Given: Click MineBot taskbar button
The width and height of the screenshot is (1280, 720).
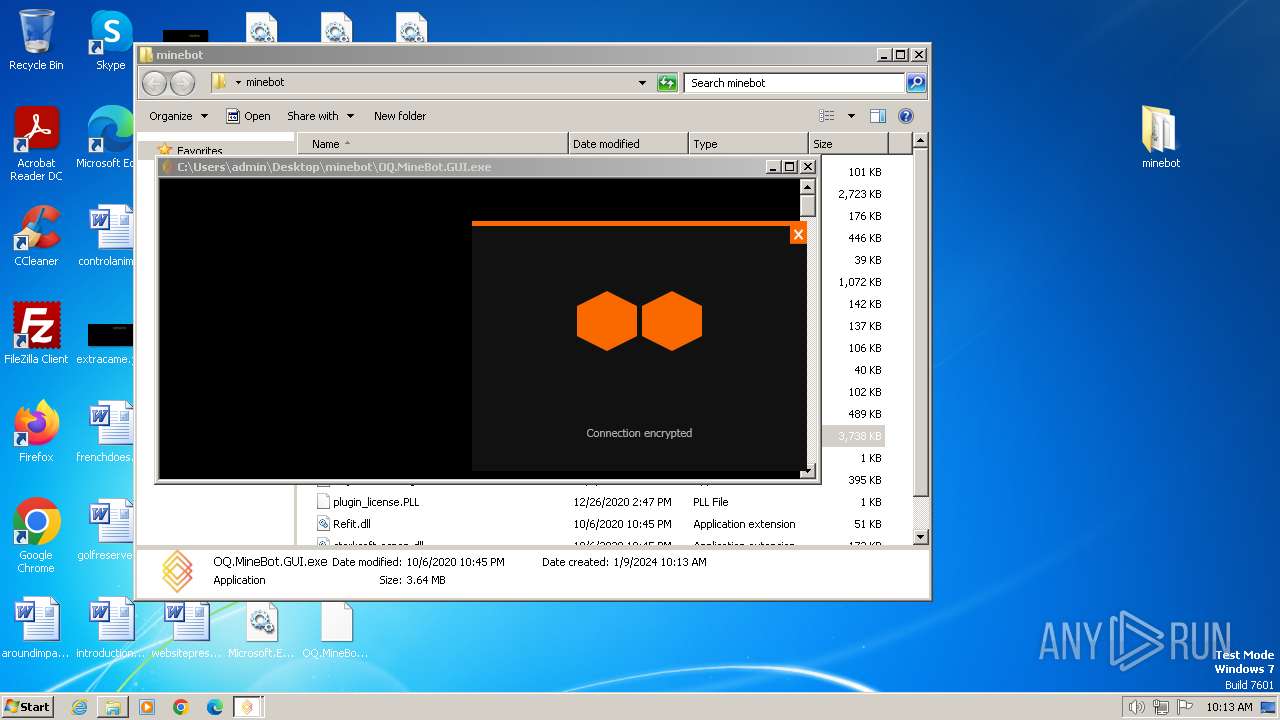Looking at the screenshot, I should point(249,707).
